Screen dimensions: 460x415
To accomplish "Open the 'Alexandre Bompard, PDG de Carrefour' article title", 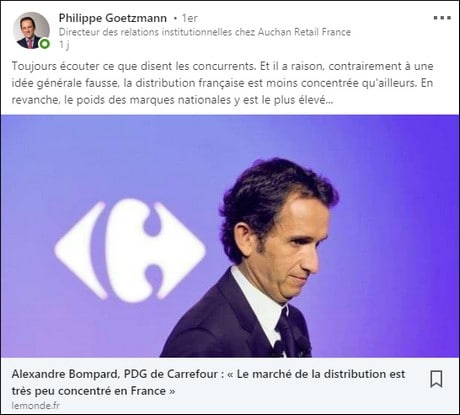I will click(x=208, y=374).
